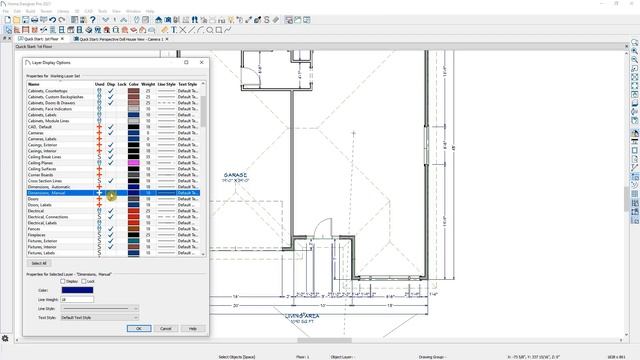Sort layers by Used column header
Viewport: 640px width, 360px height.
100,84
